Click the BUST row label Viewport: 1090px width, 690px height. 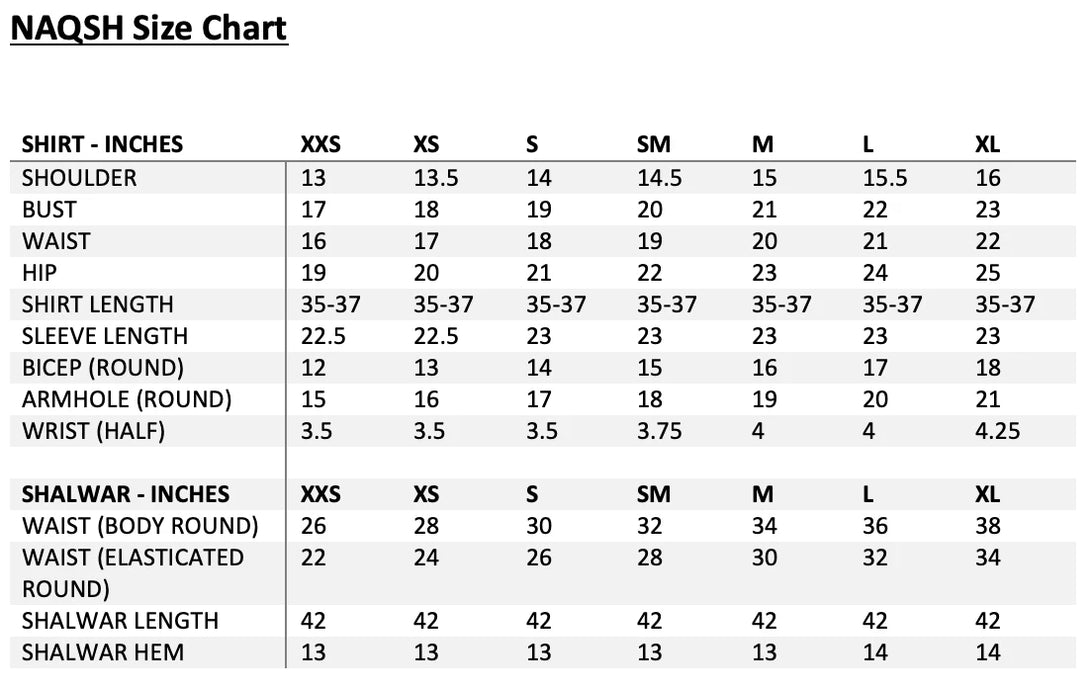tap(49, 210)
